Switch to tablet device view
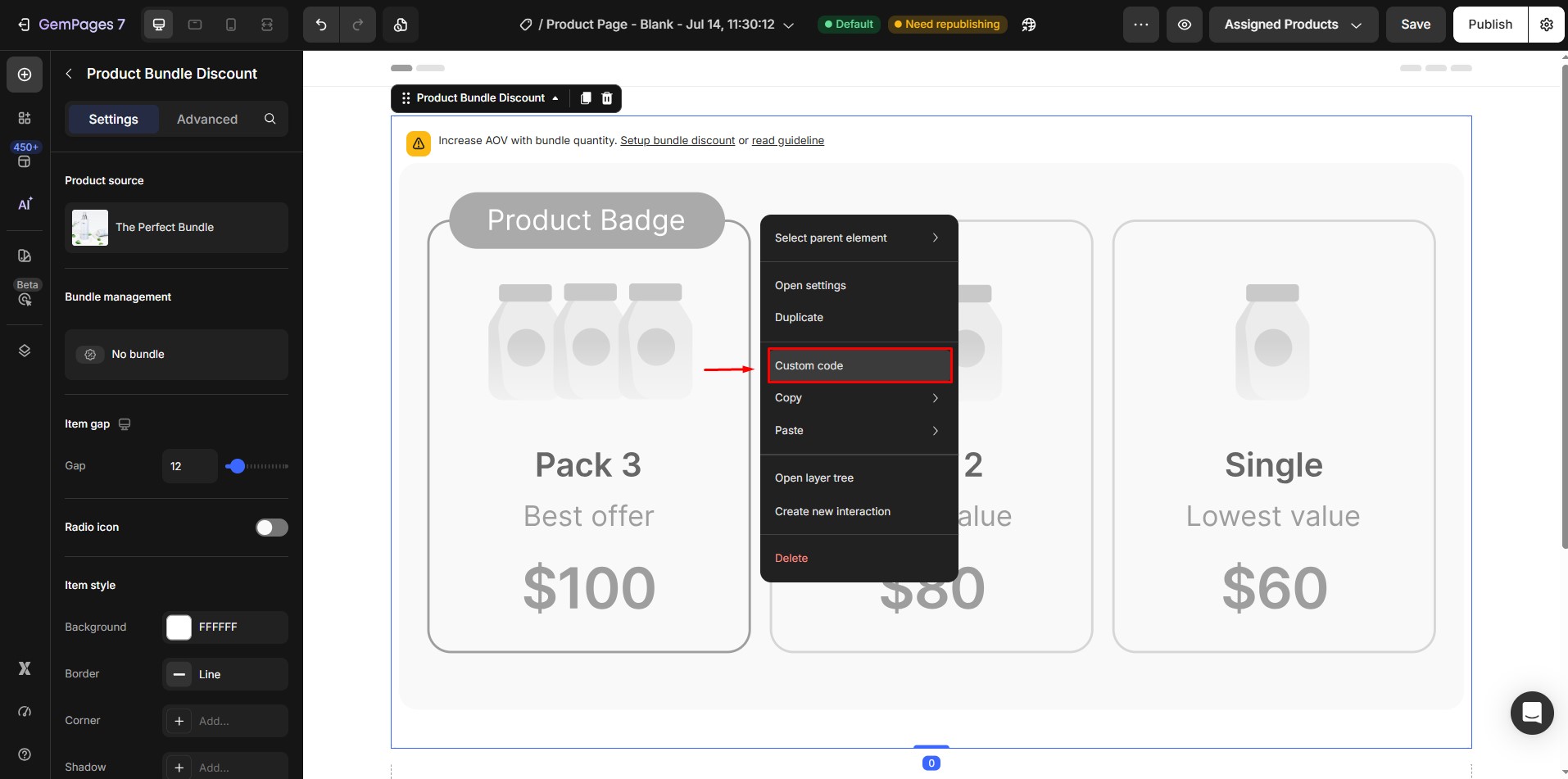 [195, 25]
